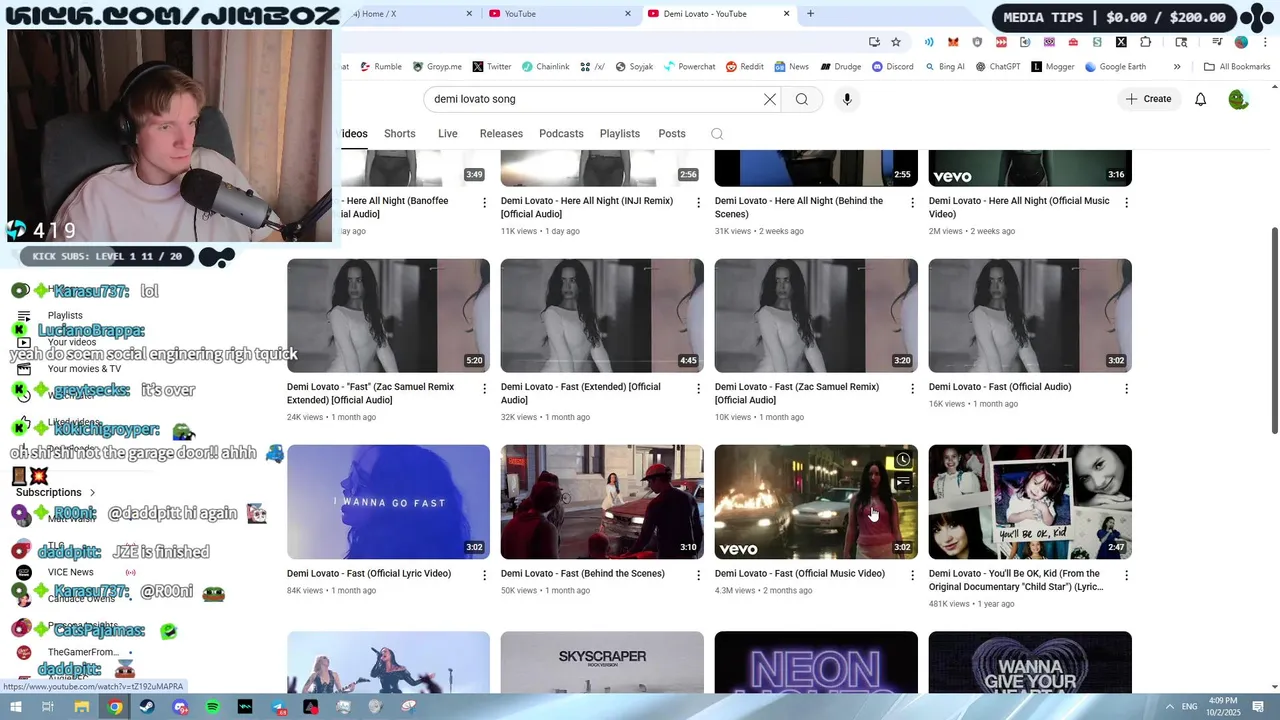Switch to the Releases tab
The height and width of the screenshot is (720, 1280).
pyautogui.click(x=501, y=134)
